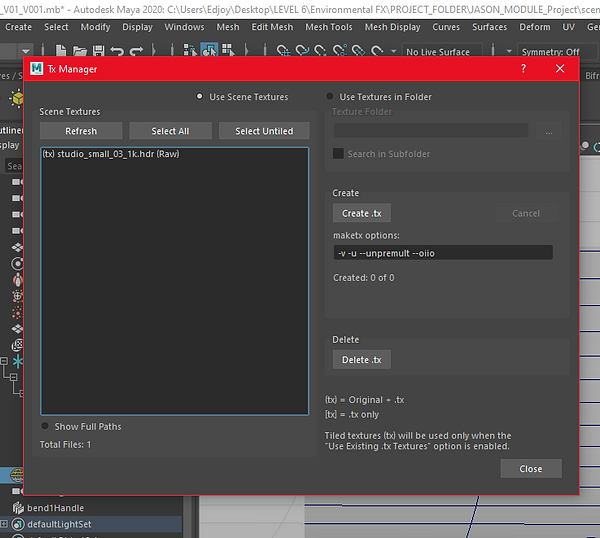The width and height of the screenshot is (600, 538).
Task: Toggle Snap to View Planes icon
Action: (x=359, y=51)
